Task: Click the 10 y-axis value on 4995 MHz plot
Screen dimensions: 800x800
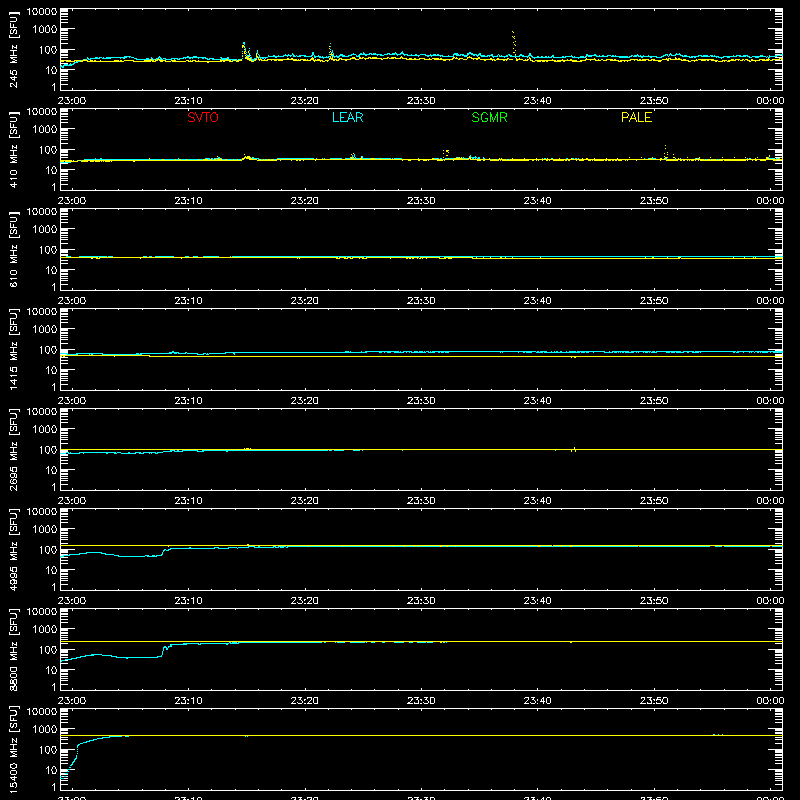Action: point(51,570)
